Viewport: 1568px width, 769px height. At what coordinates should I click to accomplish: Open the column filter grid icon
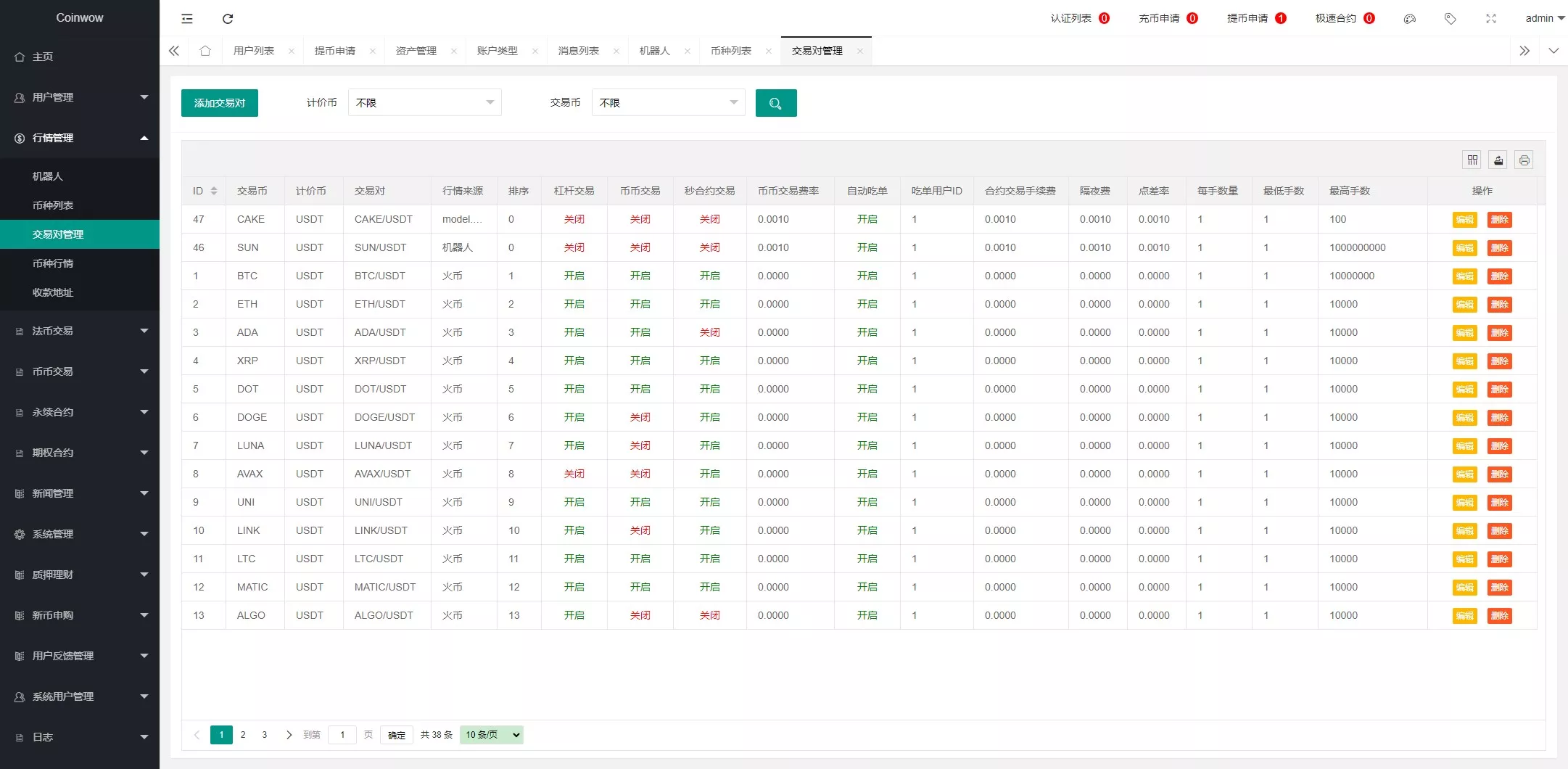point(1472,160)
